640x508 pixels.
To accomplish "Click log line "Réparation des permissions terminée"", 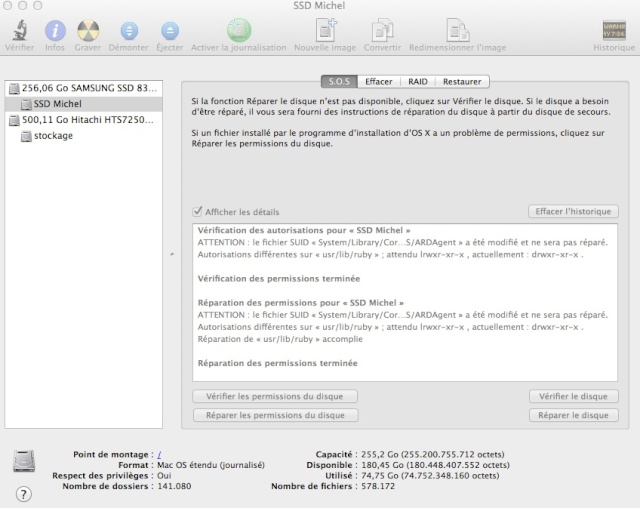I will click(x=278, y=363).
